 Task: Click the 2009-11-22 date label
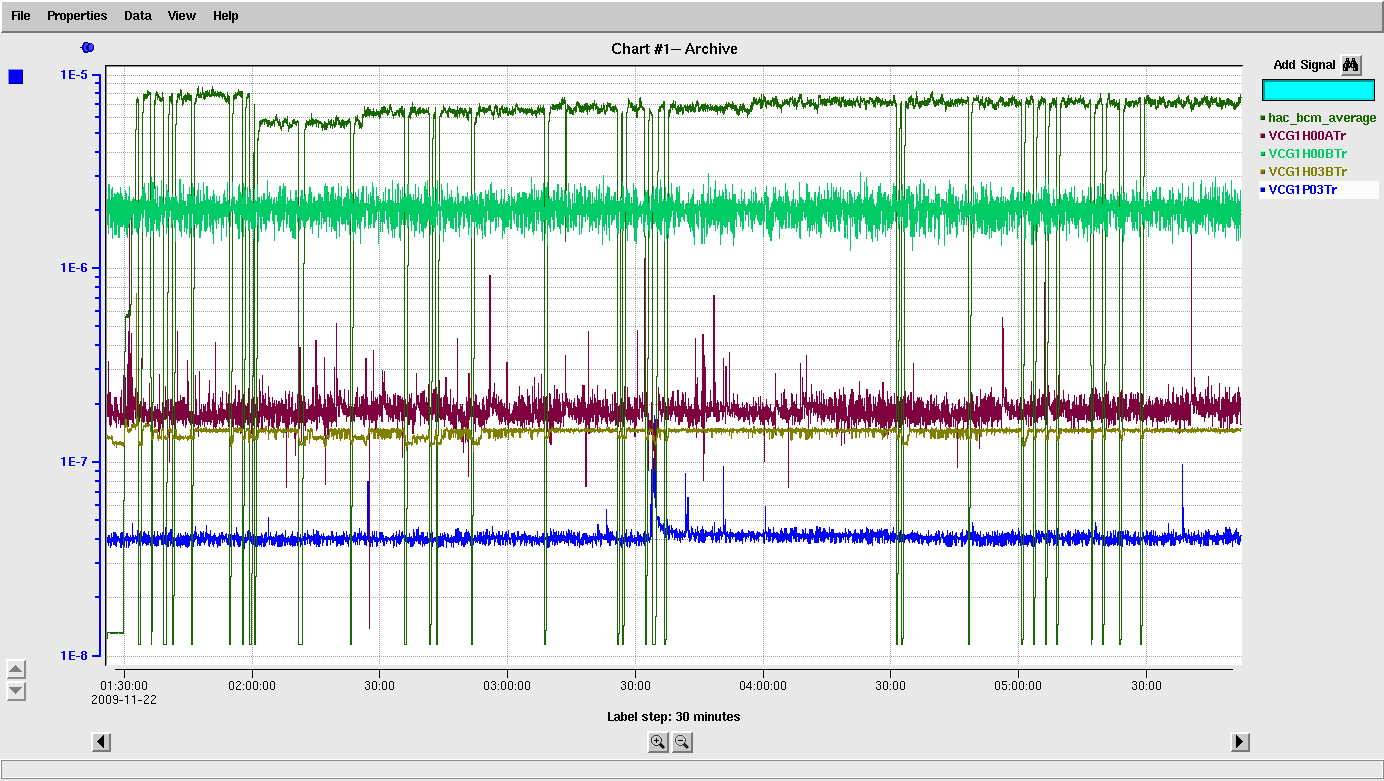tap(124, 700)
